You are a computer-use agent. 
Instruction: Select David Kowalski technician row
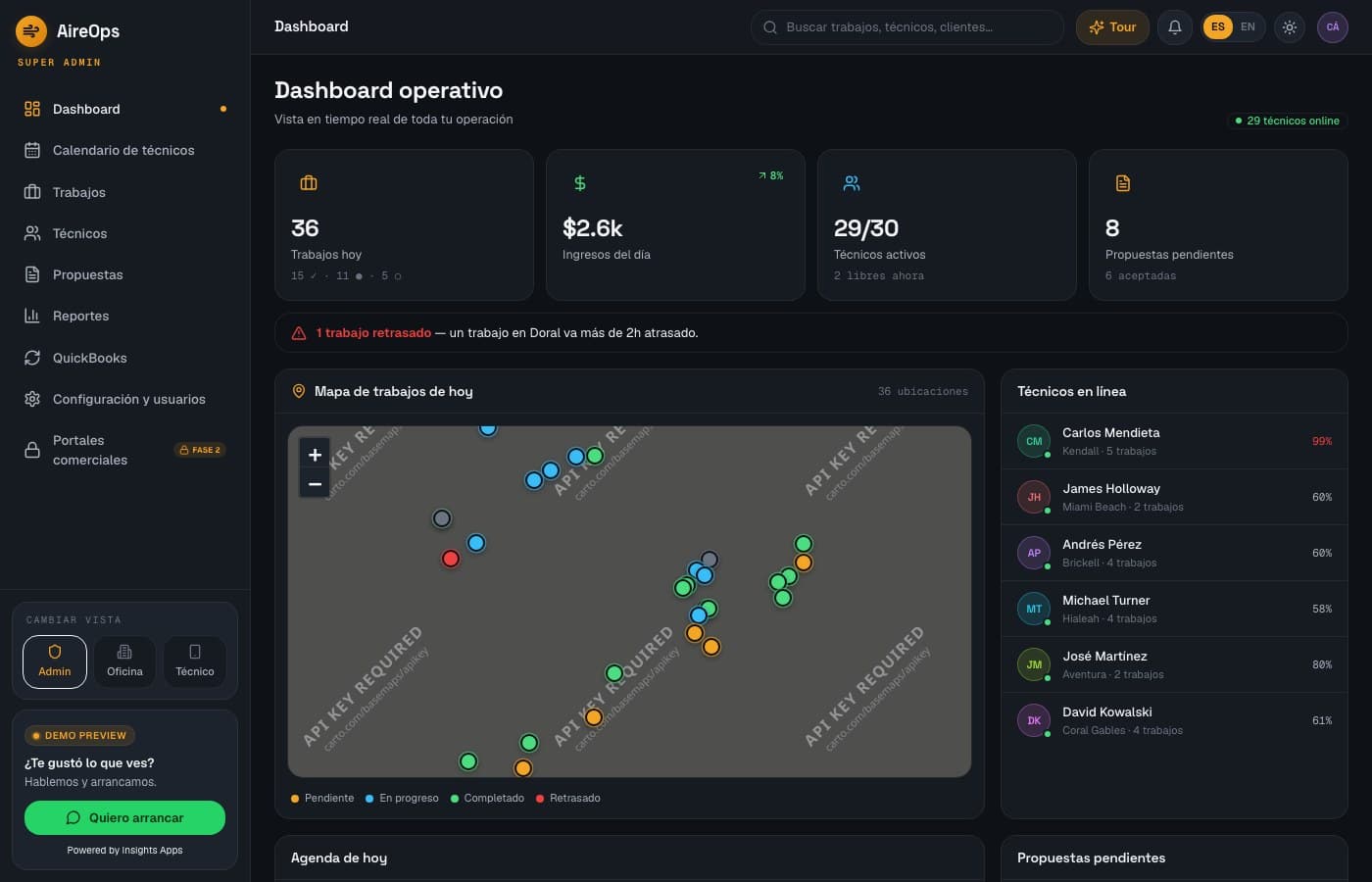pos(1174,720)
